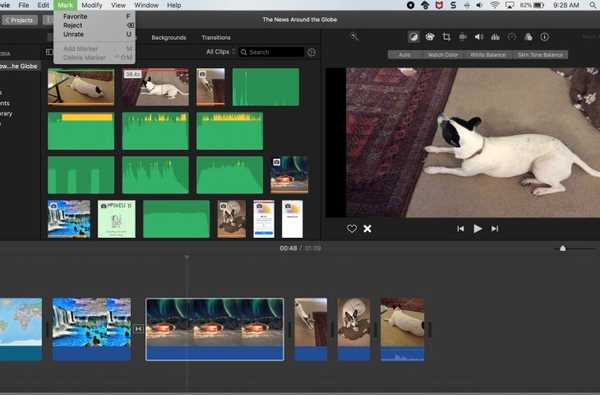Toggle the library list sidebar icon
This screenshot has height=395, width=600.
click(x=49, y=52)
